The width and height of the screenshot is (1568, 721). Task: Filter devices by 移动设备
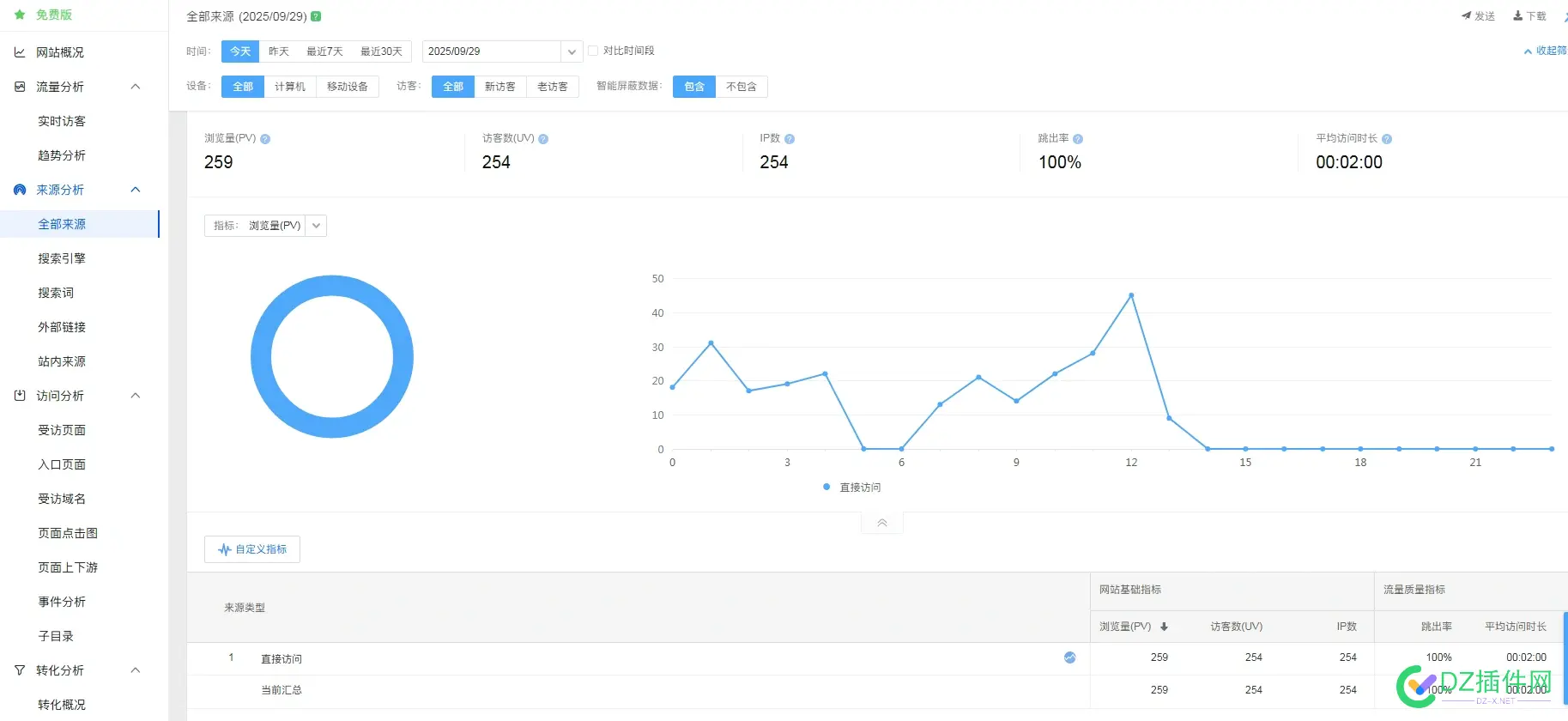tap(347, 87)
